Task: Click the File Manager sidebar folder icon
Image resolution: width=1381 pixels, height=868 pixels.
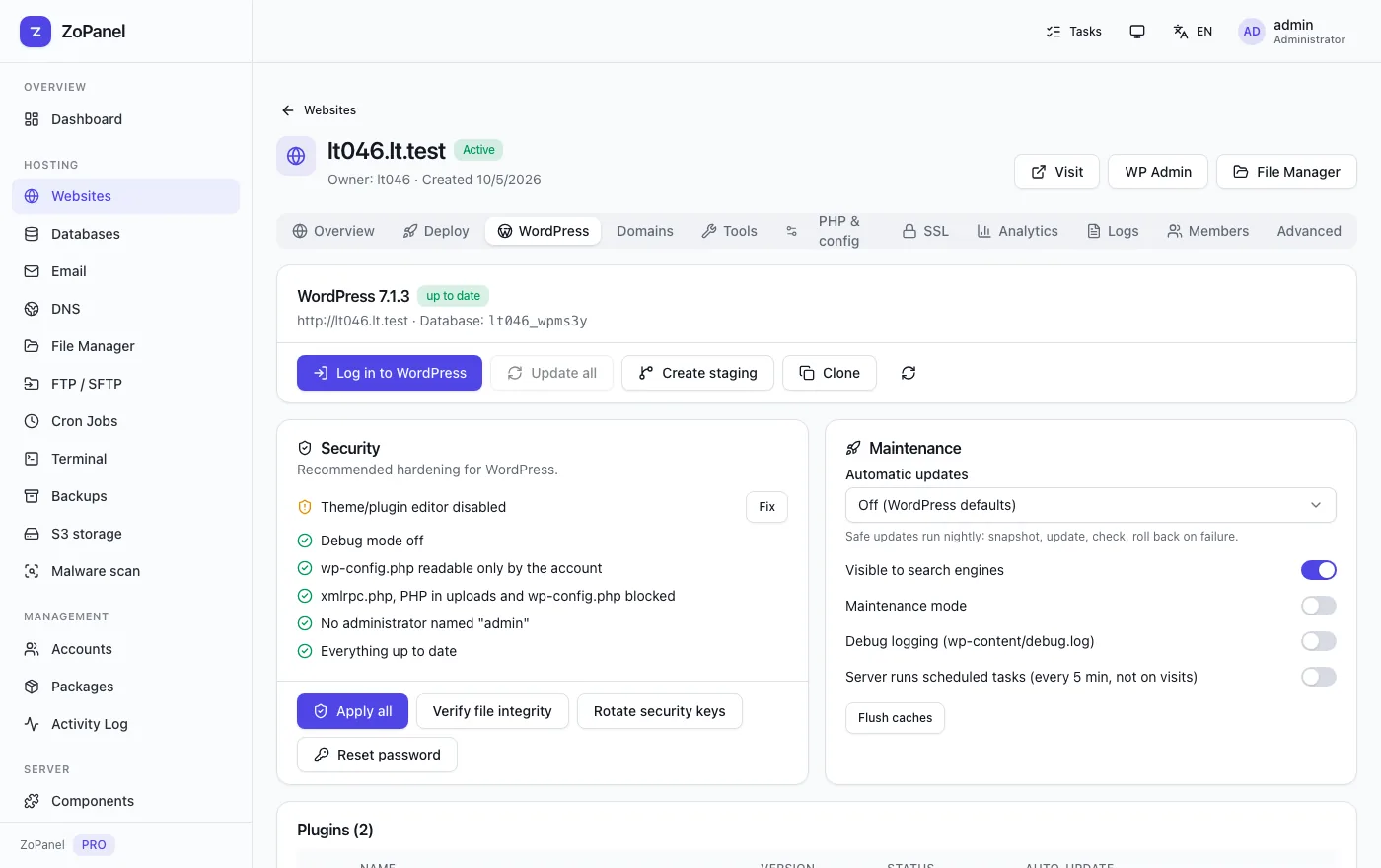Action: point(32,346)
